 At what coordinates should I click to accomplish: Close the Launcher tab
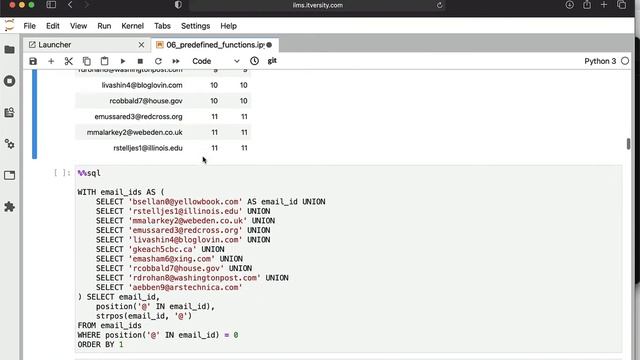[x=141, y=45]
